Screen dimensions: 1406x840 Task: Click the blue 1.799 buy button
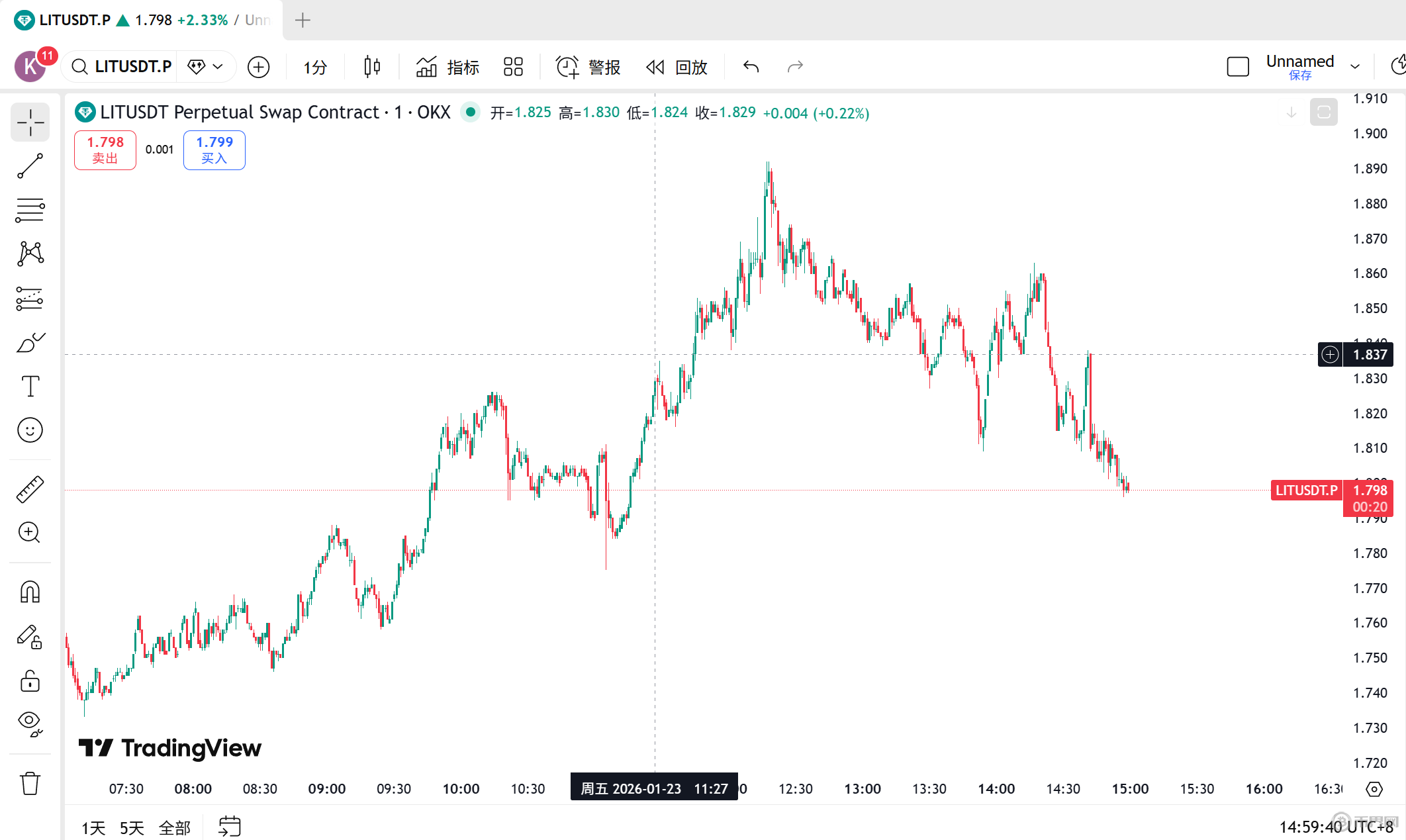point(214,150)
